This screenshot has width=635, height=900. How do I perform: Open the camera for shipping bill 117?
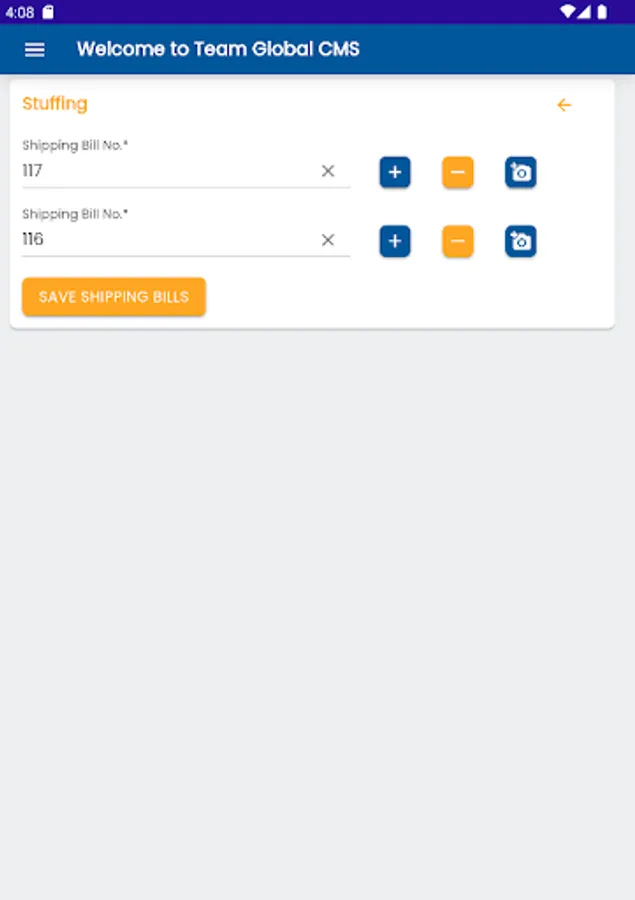click(x=520, y=172)
